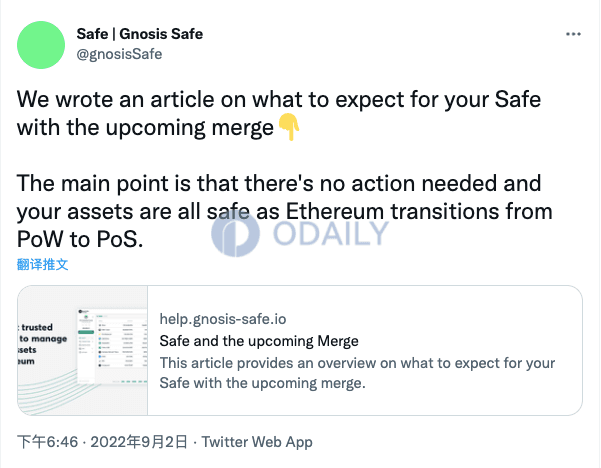Open the green Gnosis Safe profile avatar
The height and width of the screenshot is (468, 601).
point(41,45)
